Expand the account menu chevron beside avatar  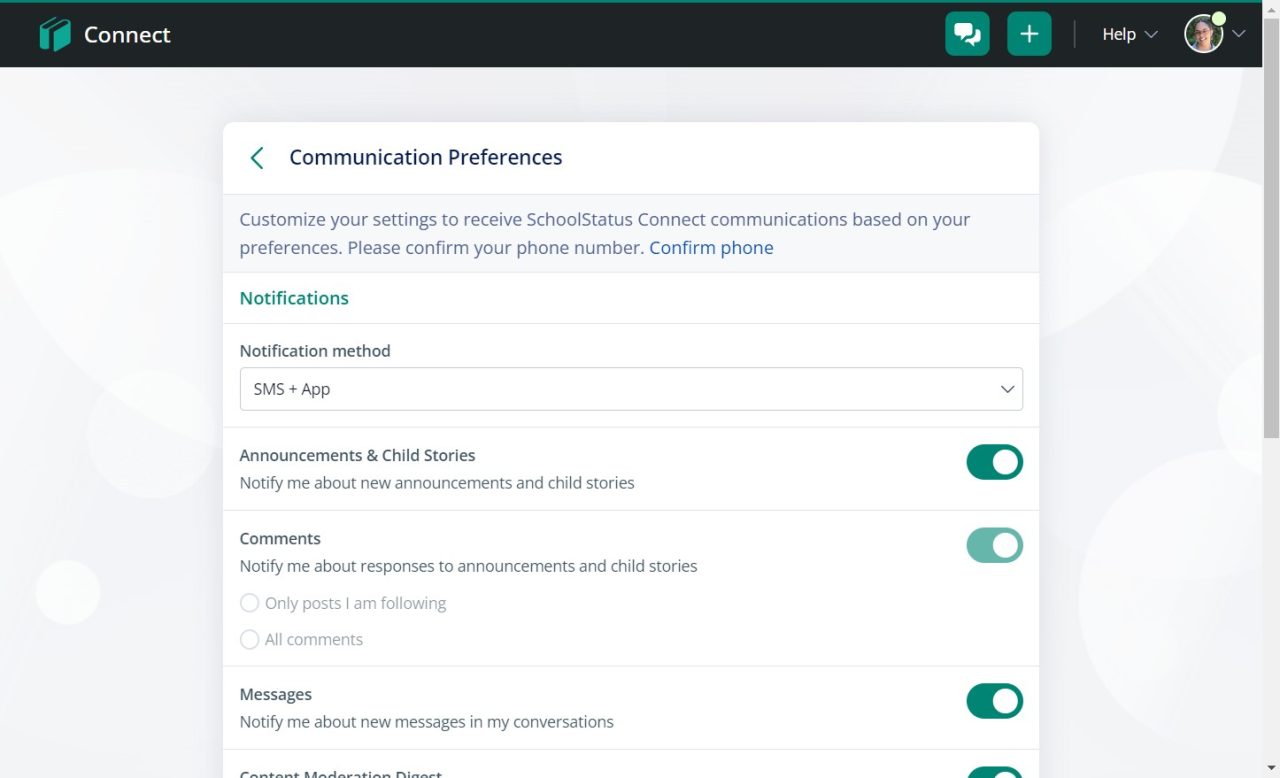(1239, 34)
